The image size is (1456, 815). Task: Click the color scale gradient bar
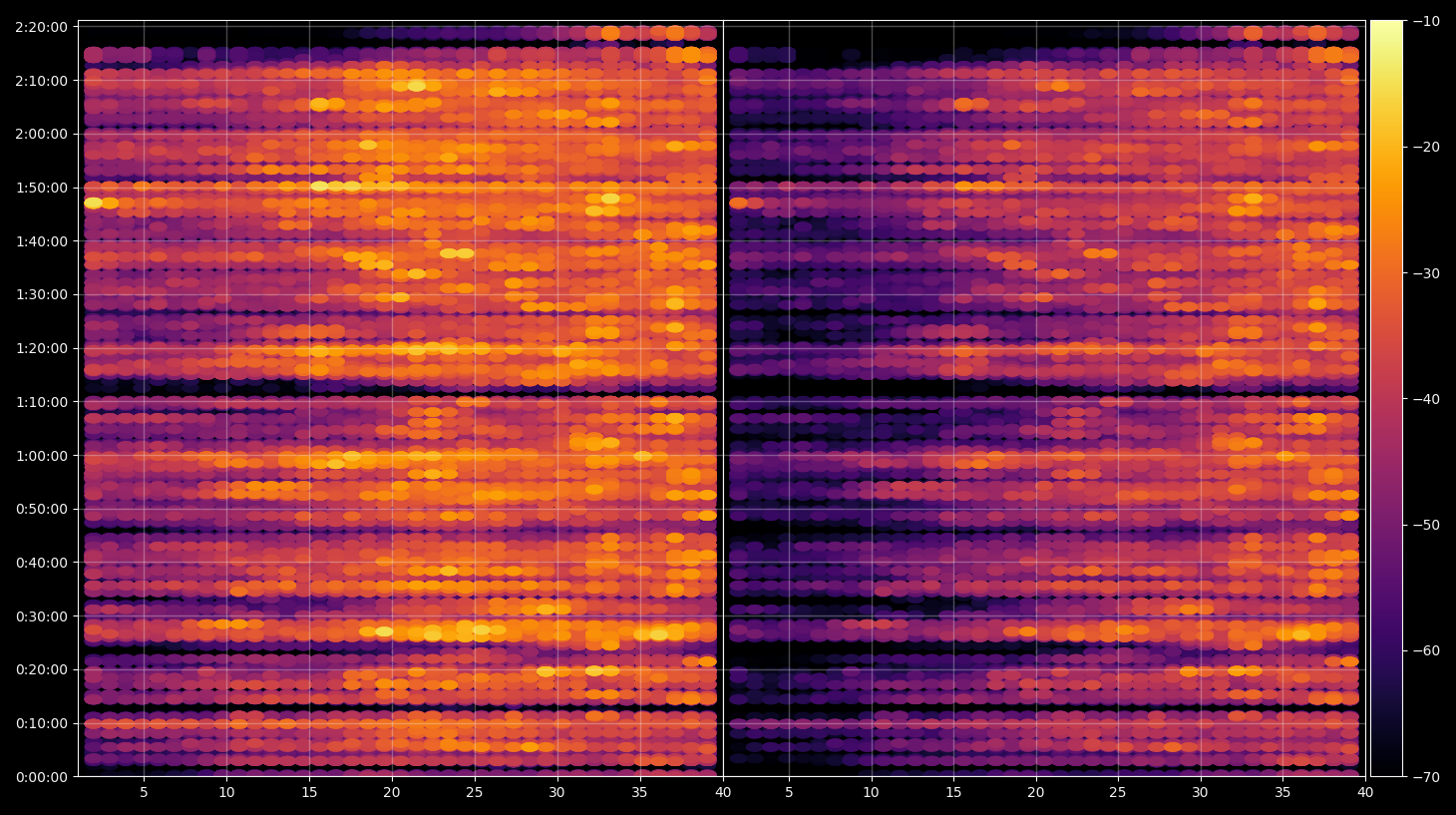pyautogui.click(x=1386, y=398)
